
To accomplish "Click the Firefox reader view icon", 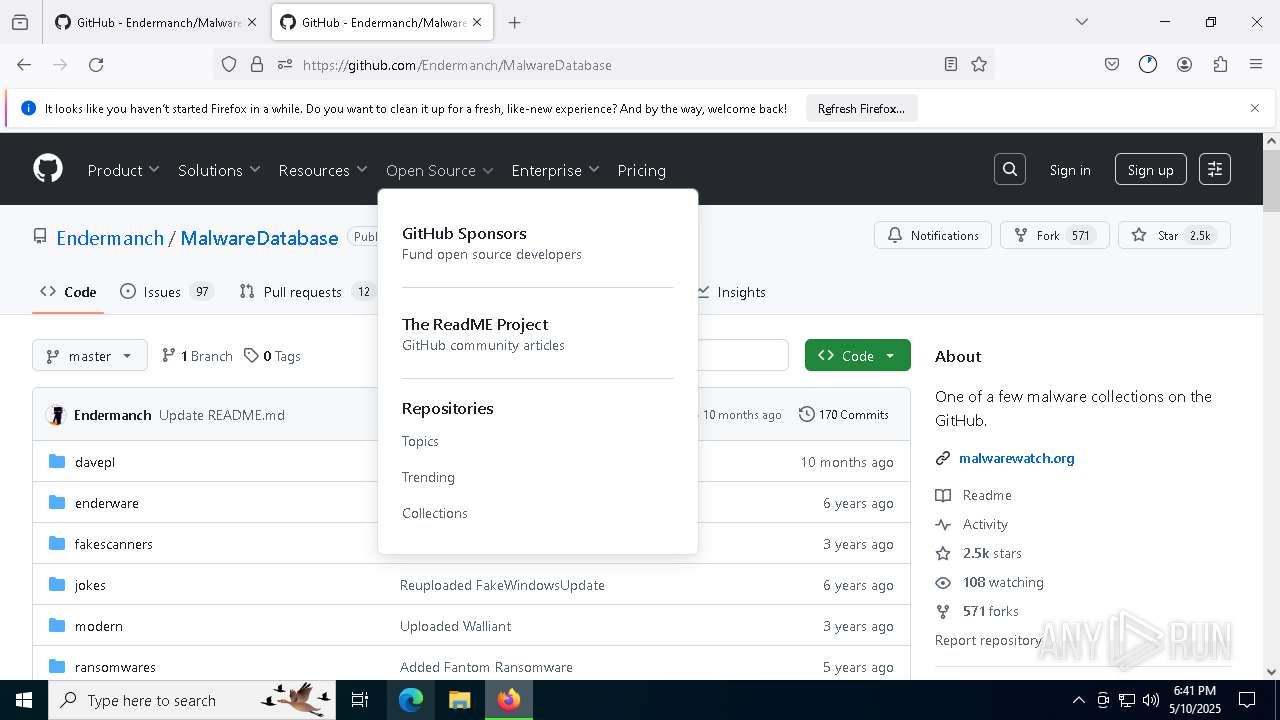I will pos(951,64).
